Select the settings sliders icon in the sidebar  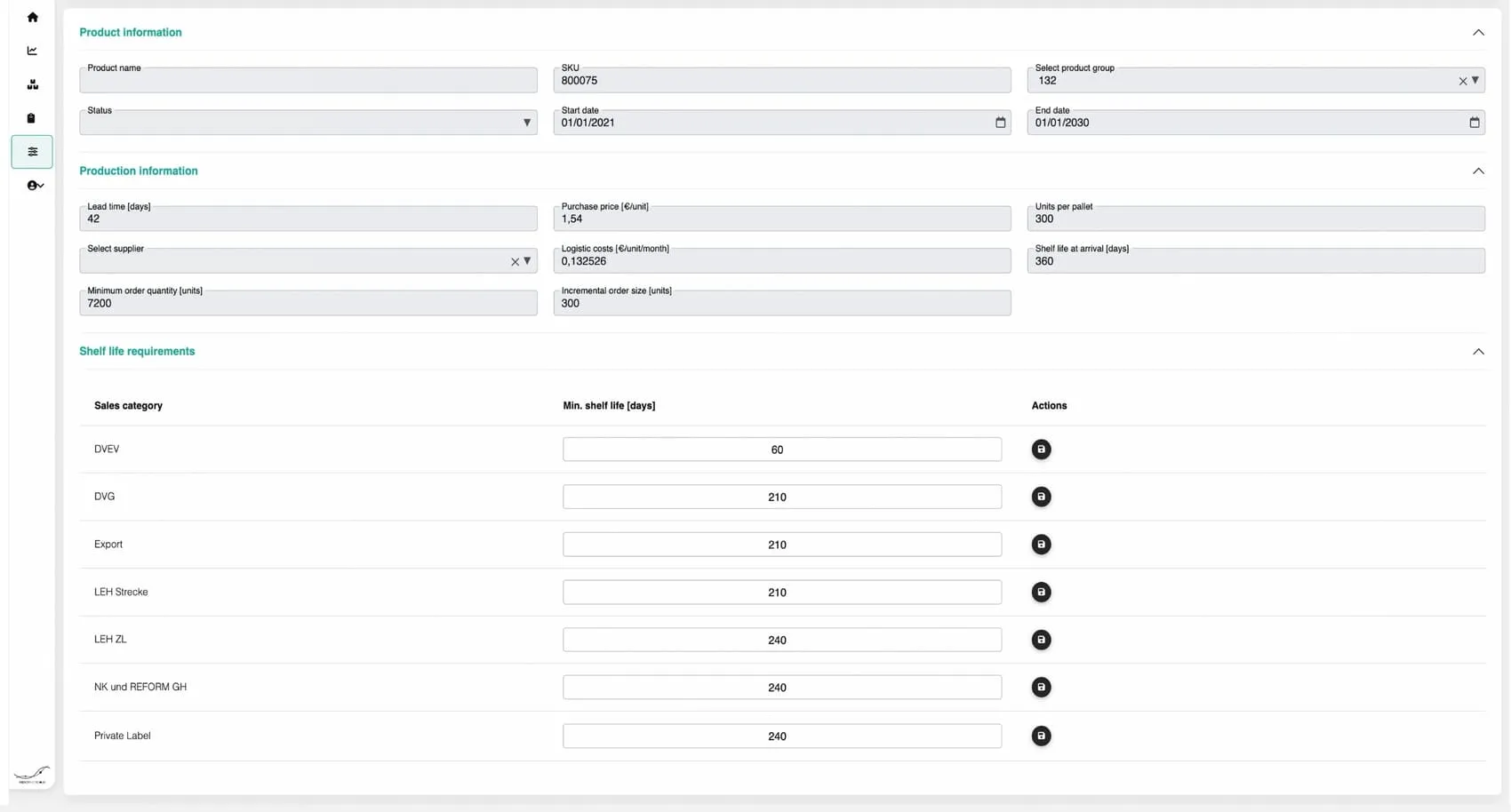[32, 151]
